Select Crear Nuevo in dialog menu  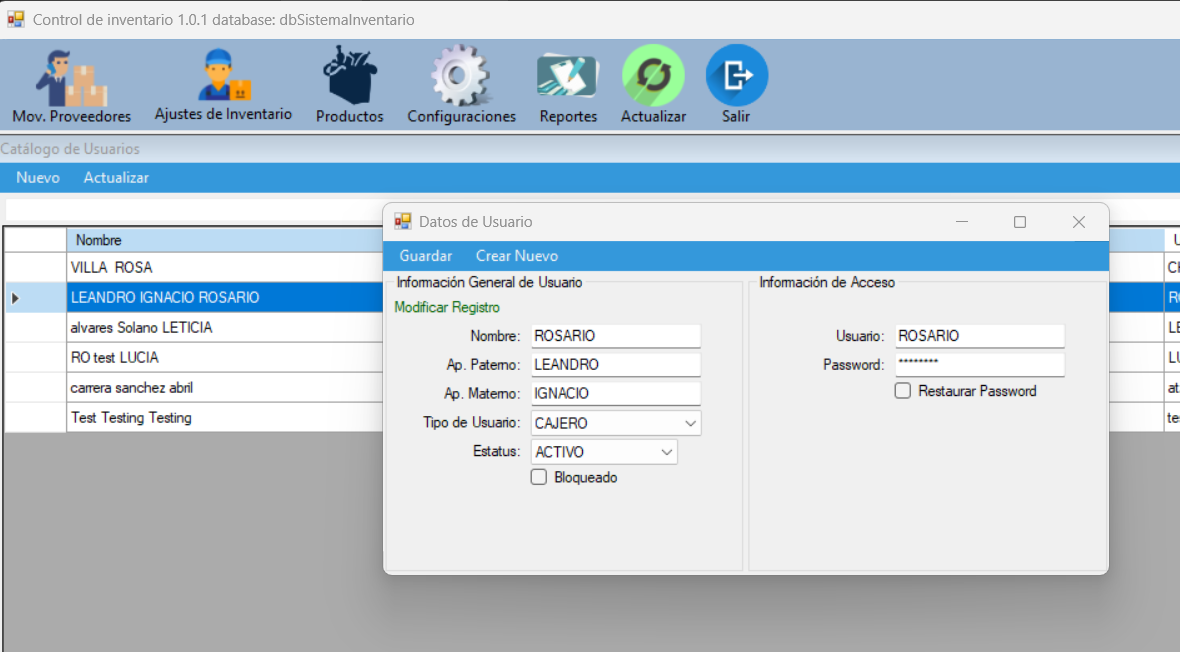pos(516,256)
